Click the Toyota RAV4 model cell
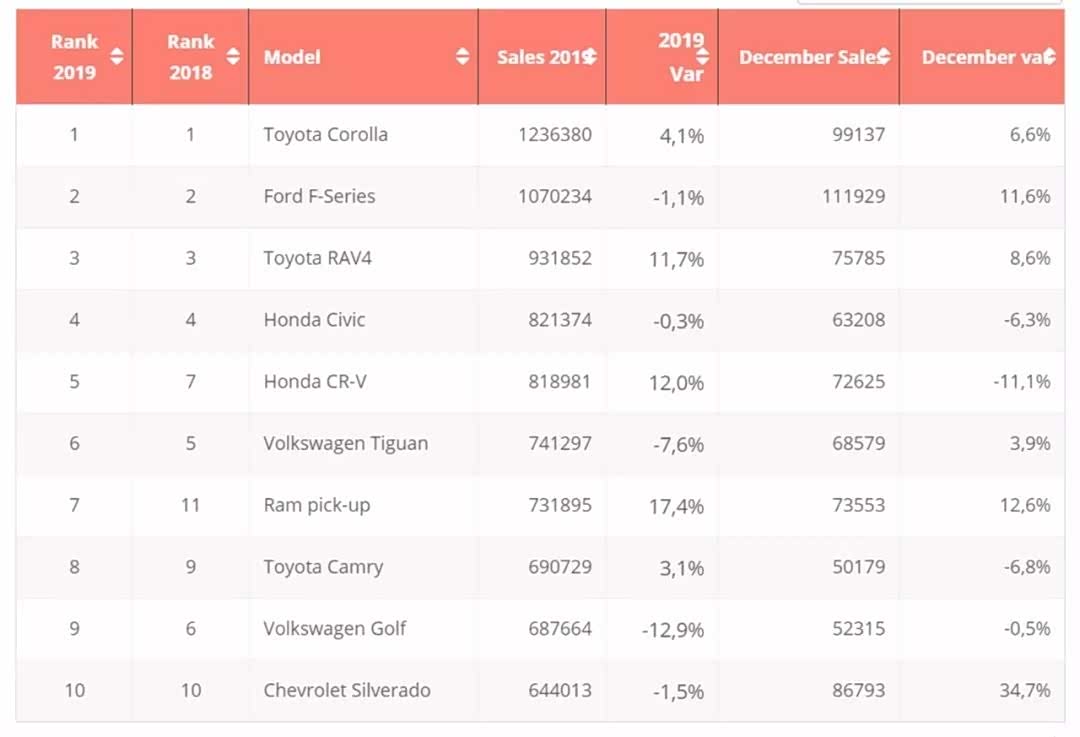1080x737 pixels. coord(317,259)
